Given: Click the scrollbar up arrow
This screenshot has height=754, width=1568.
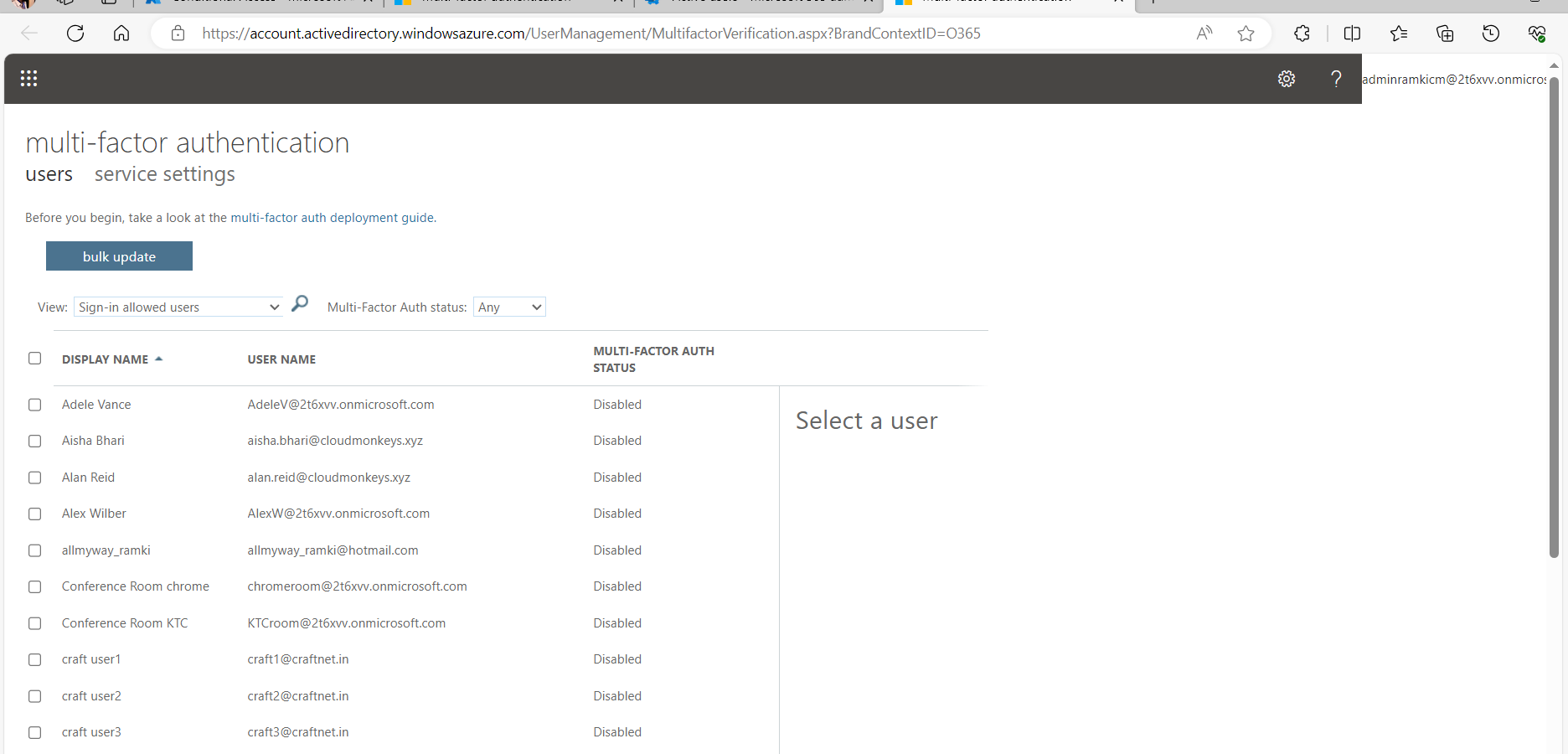Looking at the screenshot, I should coord(1554,65).
